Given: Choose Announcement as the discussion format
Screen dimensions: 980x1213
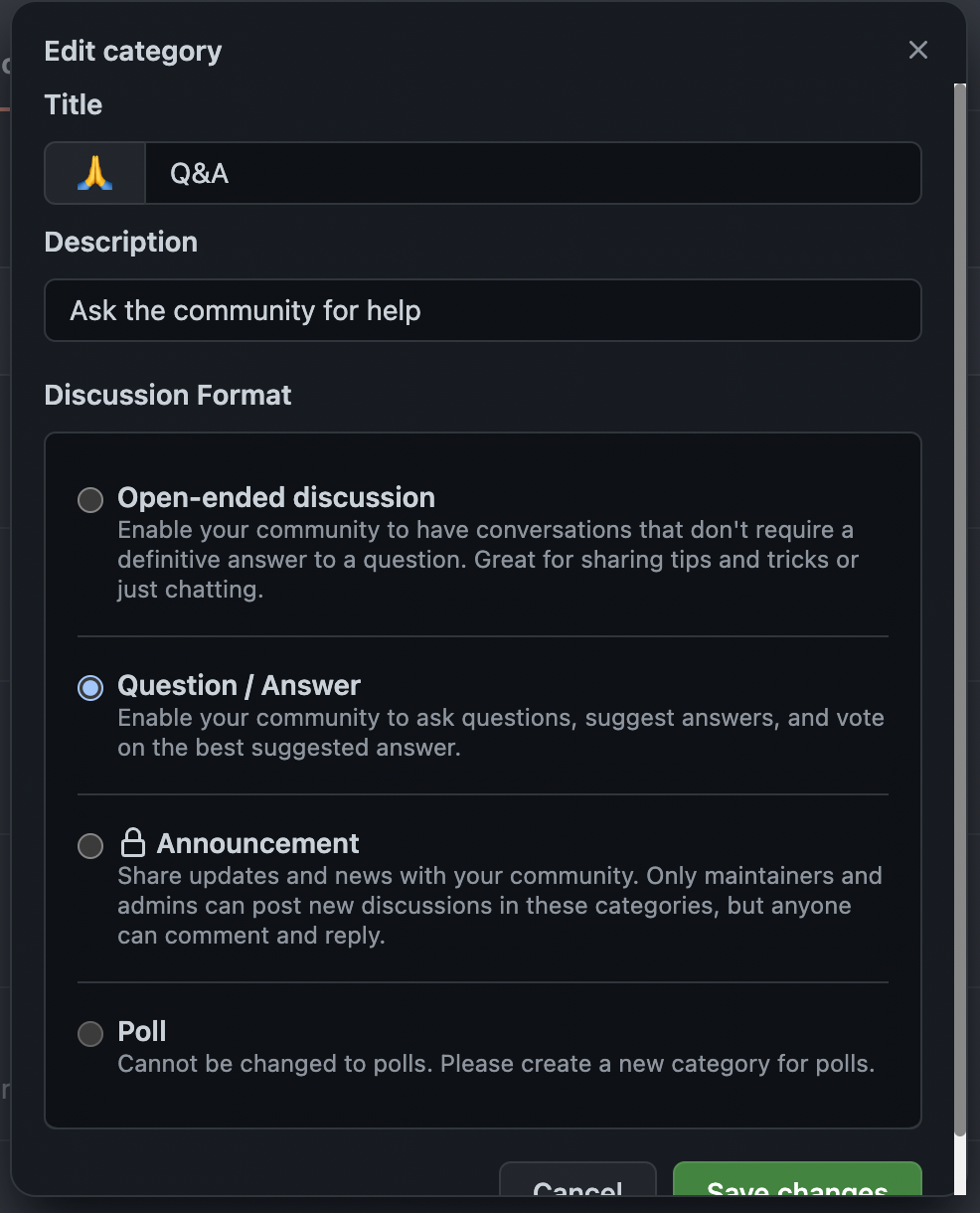Looking at the screenshot, I should 89,845.
